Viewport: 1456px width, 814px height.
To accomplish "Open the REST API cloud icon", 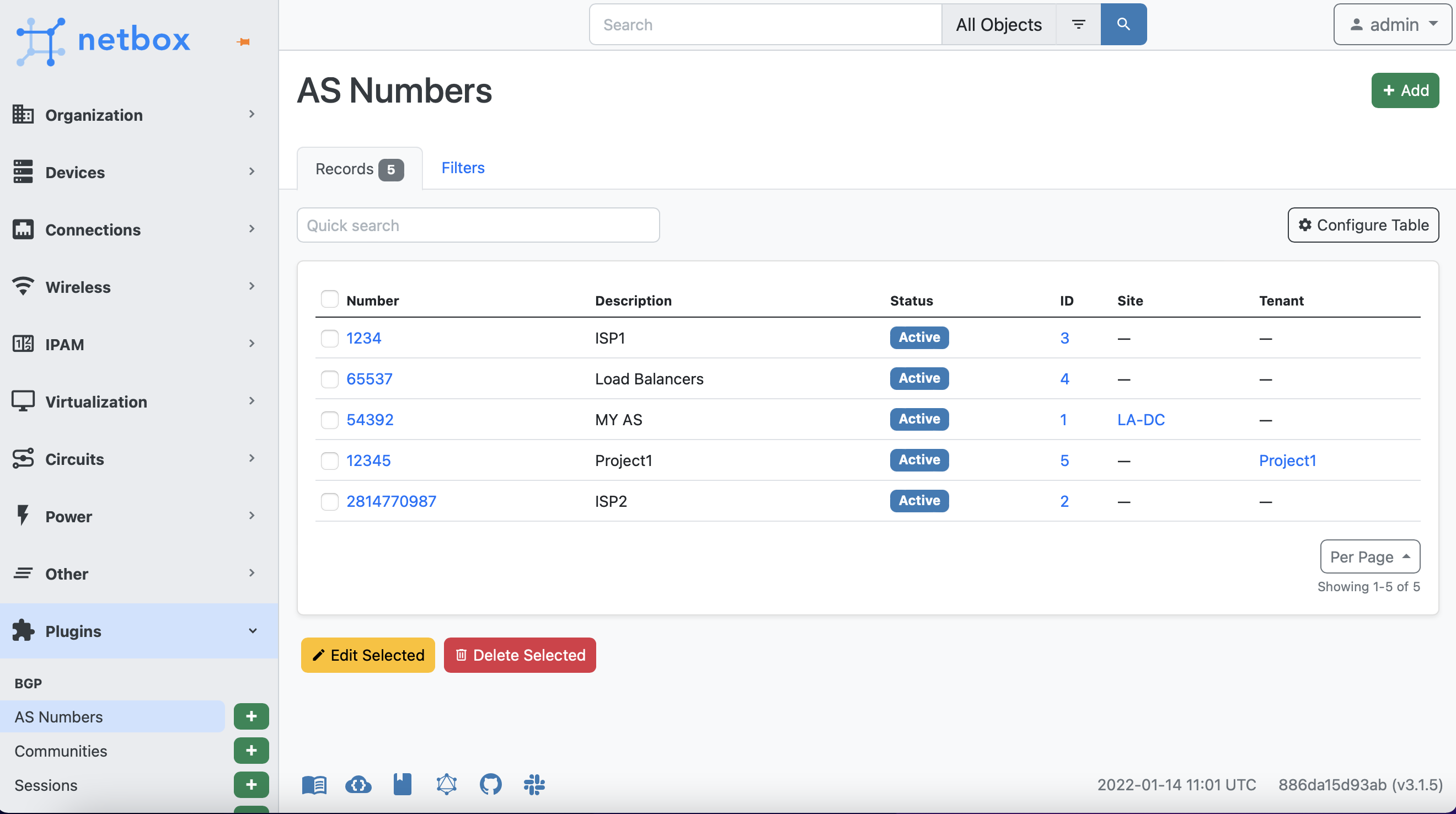I will [x=358, y=784].
